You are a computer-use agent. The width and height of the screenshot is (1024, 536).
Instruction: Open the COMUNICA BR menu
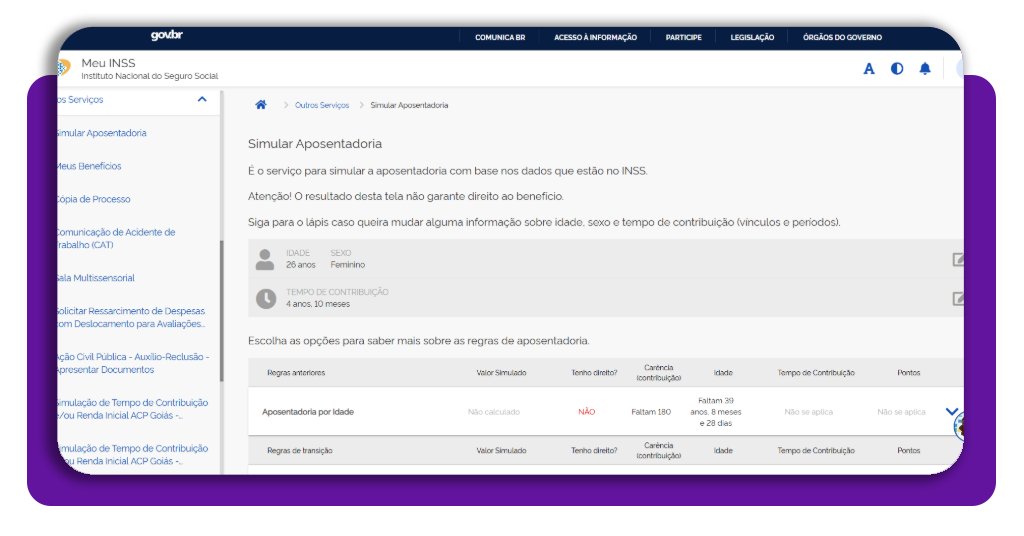pos(500,38)
